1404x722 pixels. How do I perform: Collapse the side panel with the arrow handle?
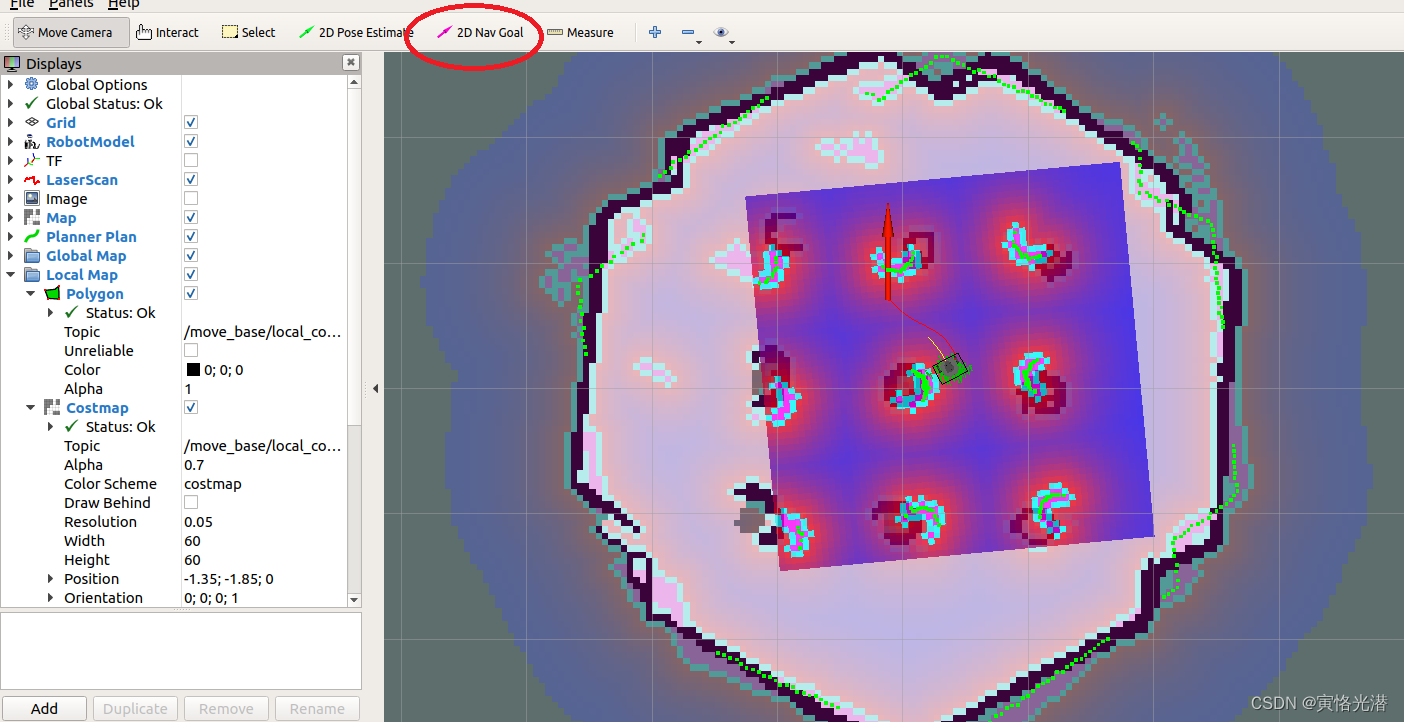(375, 388)
